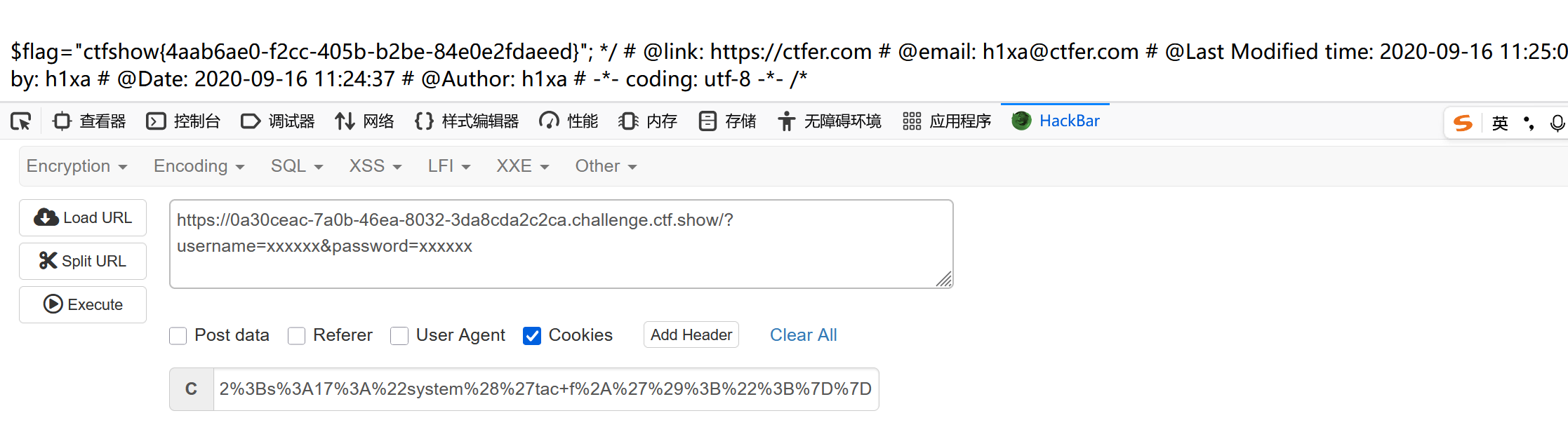Screen dimensions: 1568x425
Task: Open the SQL payloads dropdown
Action: [x=295, y=166]
